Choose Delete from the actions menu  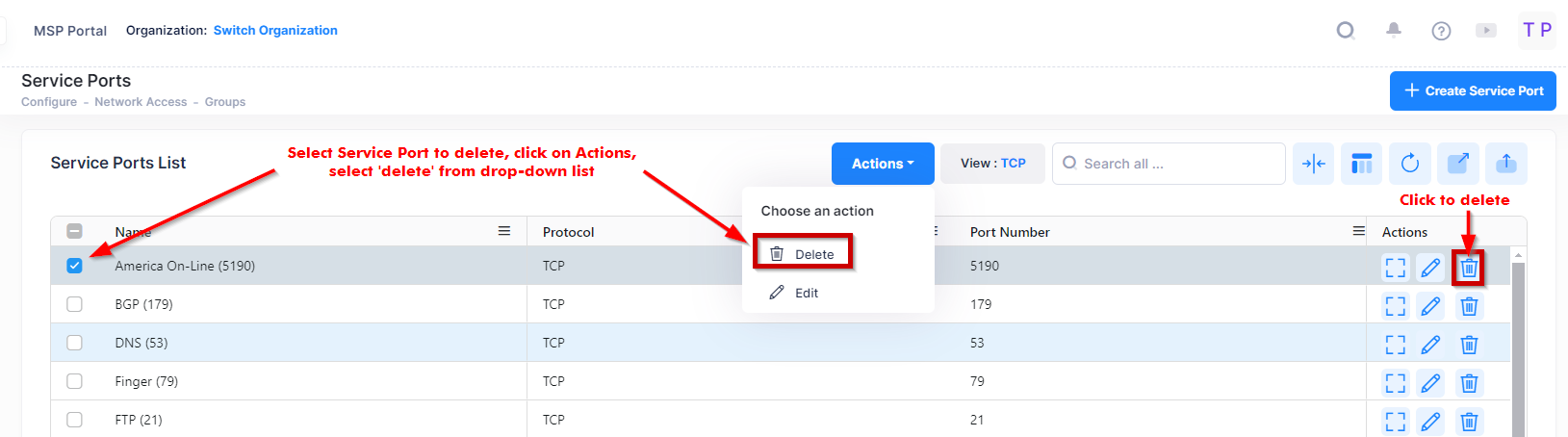pos(803,254)
